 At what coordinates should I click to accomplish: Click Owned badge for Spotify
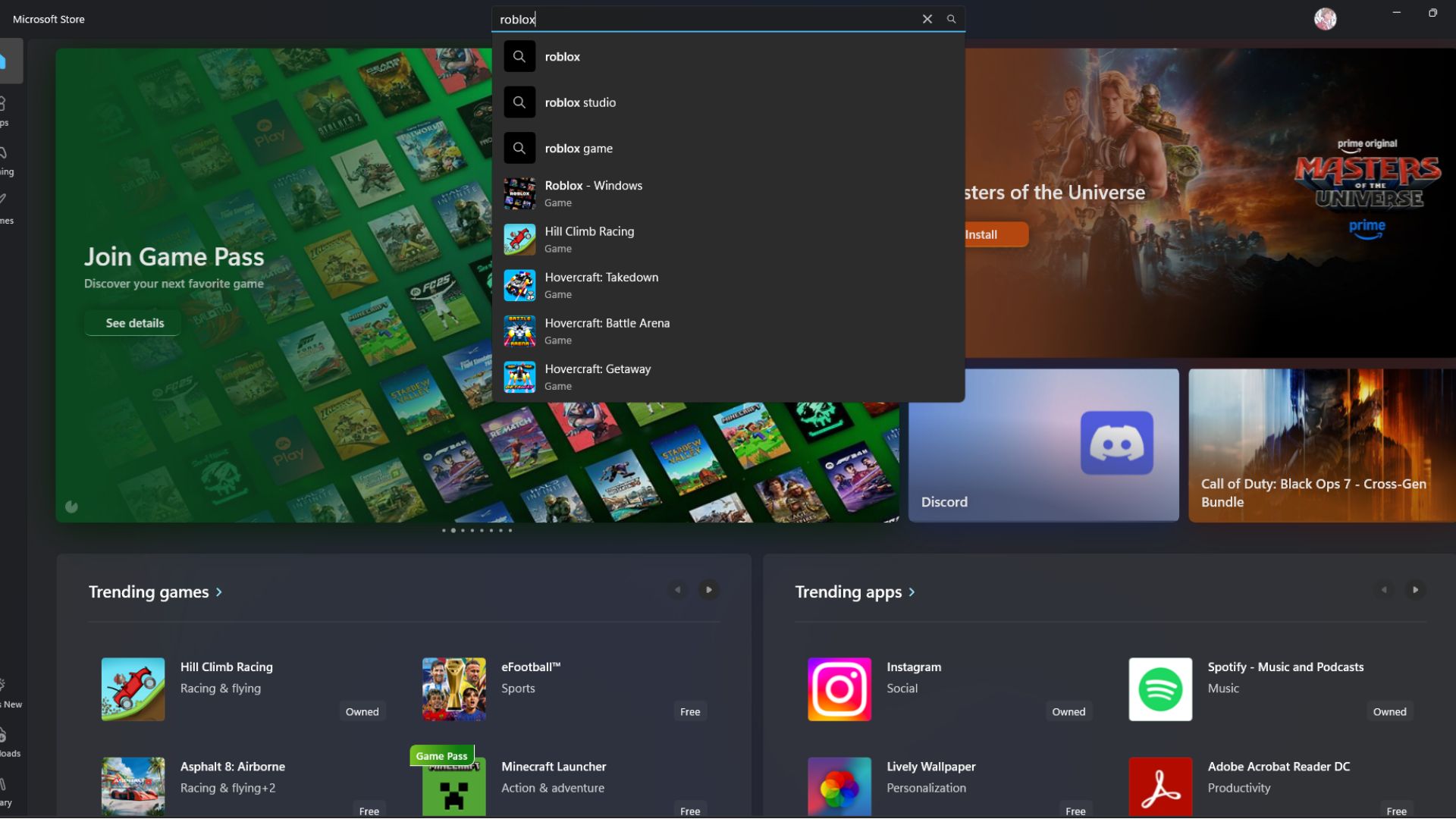[x=1389, y=711]
